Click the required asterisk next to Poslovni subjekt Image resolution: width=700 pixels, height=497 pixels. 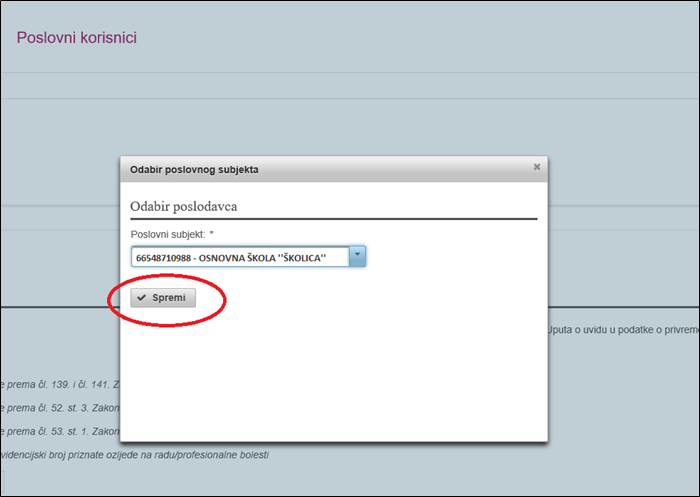click(212, 234)
